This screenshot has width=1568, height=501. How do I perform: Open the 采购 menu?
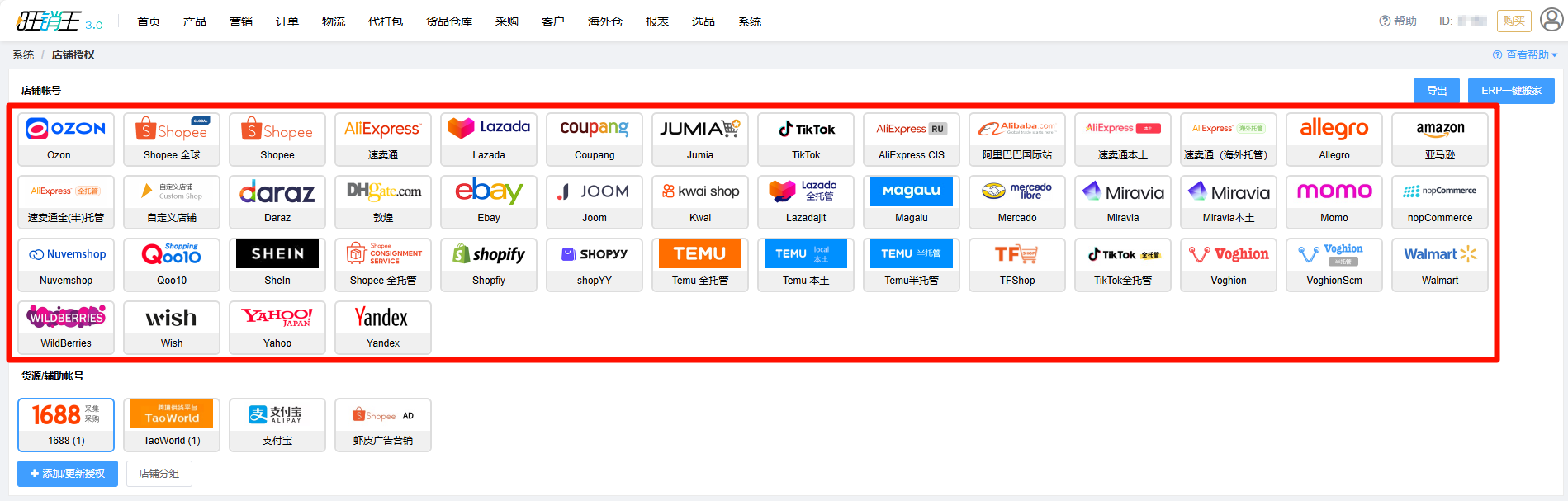coord(507,21)
